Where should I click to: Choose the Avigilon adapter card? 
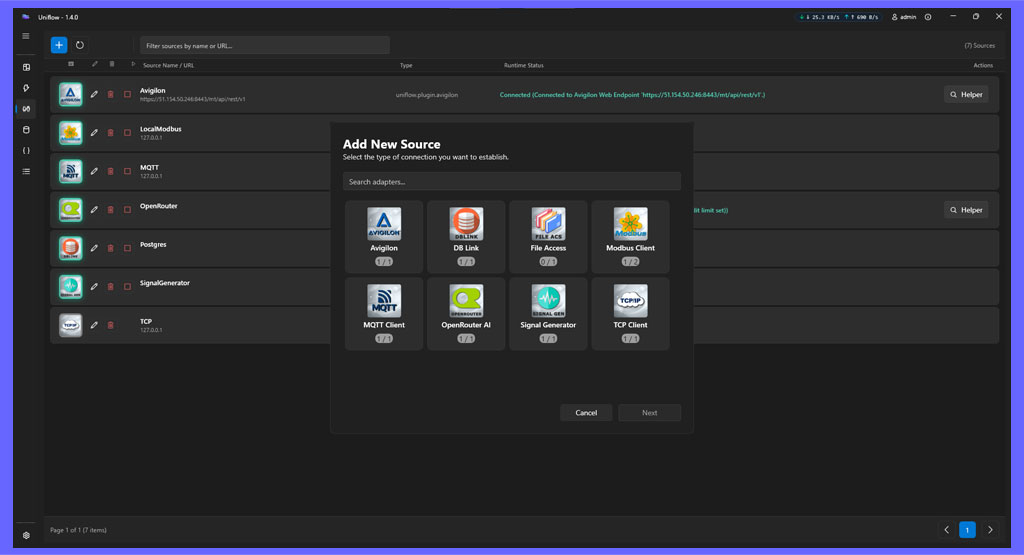point(384,236)
